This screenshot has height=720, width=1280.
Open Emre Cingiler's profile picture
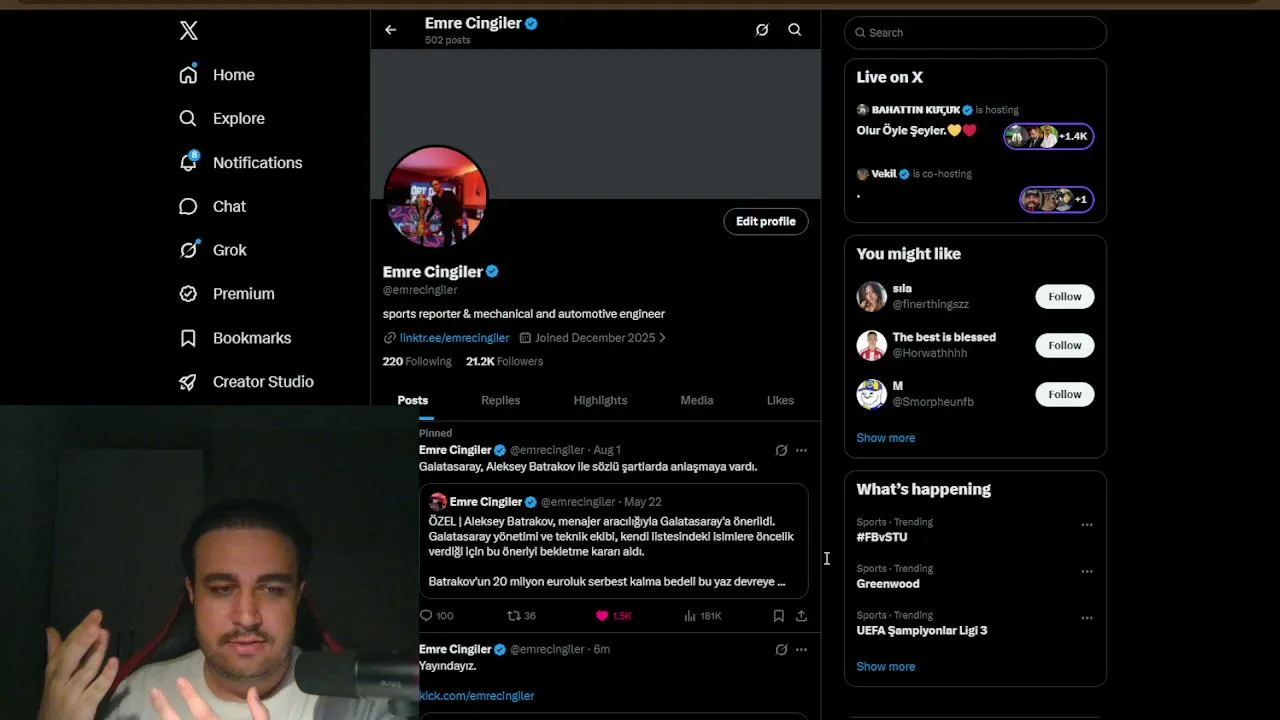pyautogui.click(x=436, y=197)
